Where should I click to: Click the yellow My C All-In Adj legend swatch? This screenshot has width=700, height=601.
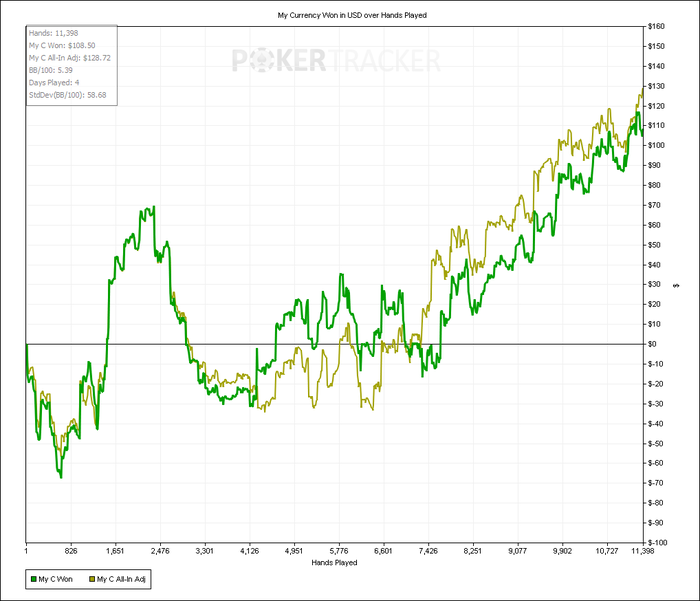92,579
